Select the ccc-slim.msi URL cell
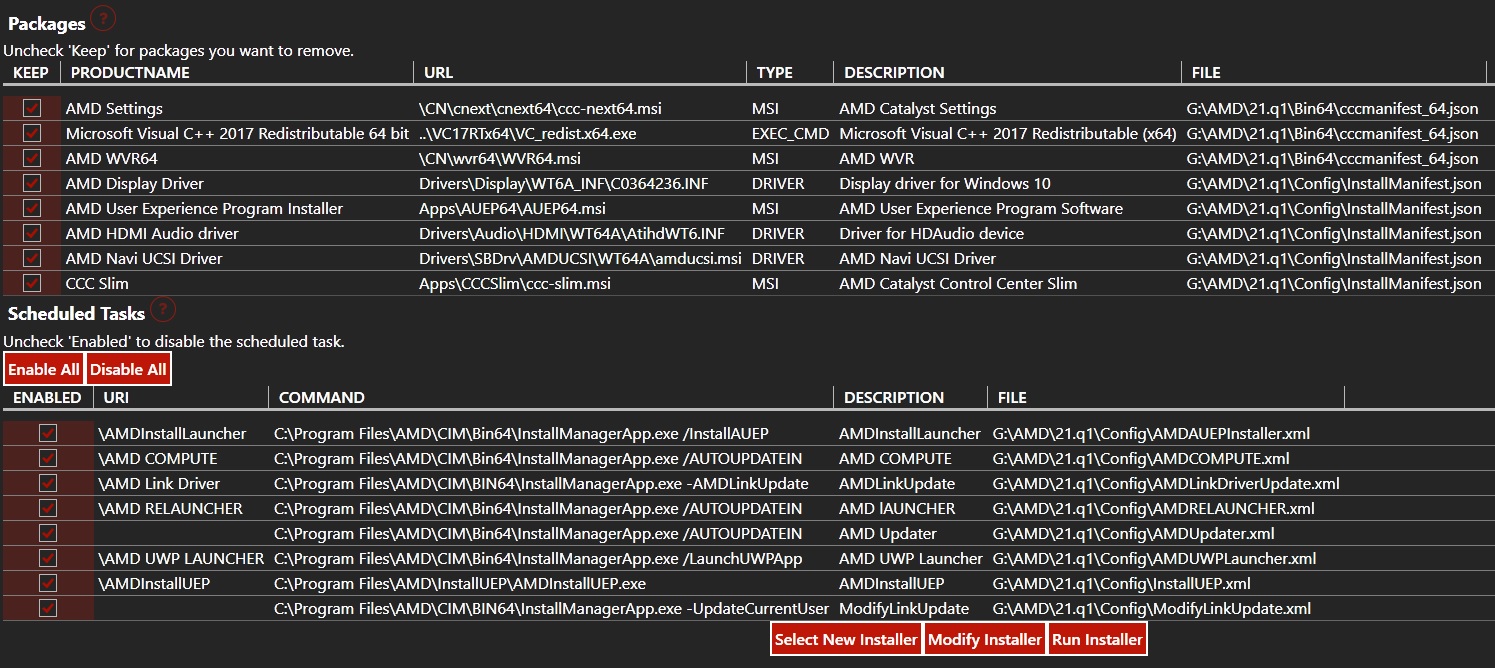Viewport: 1495px width, 668px height. click(x=515, y=283)
